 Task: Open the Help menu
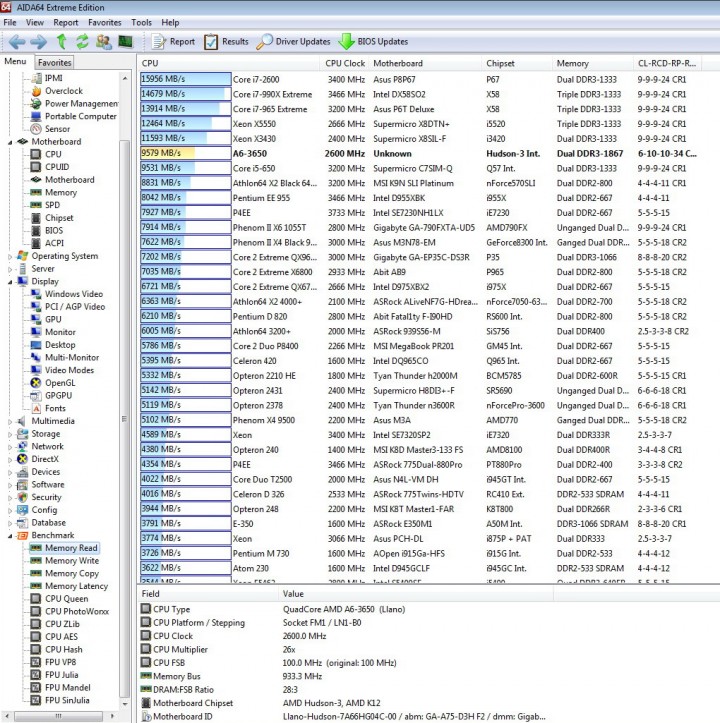(x=170, y=23)
